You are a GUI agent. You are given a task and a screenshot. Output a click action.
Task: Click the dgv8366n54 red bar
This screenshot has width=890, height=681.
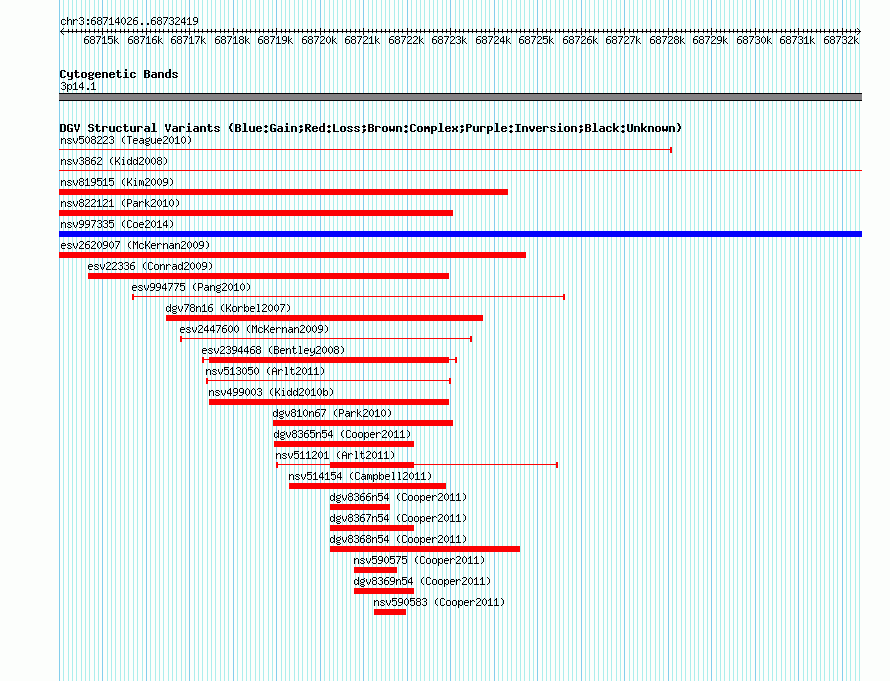[360, 507]
